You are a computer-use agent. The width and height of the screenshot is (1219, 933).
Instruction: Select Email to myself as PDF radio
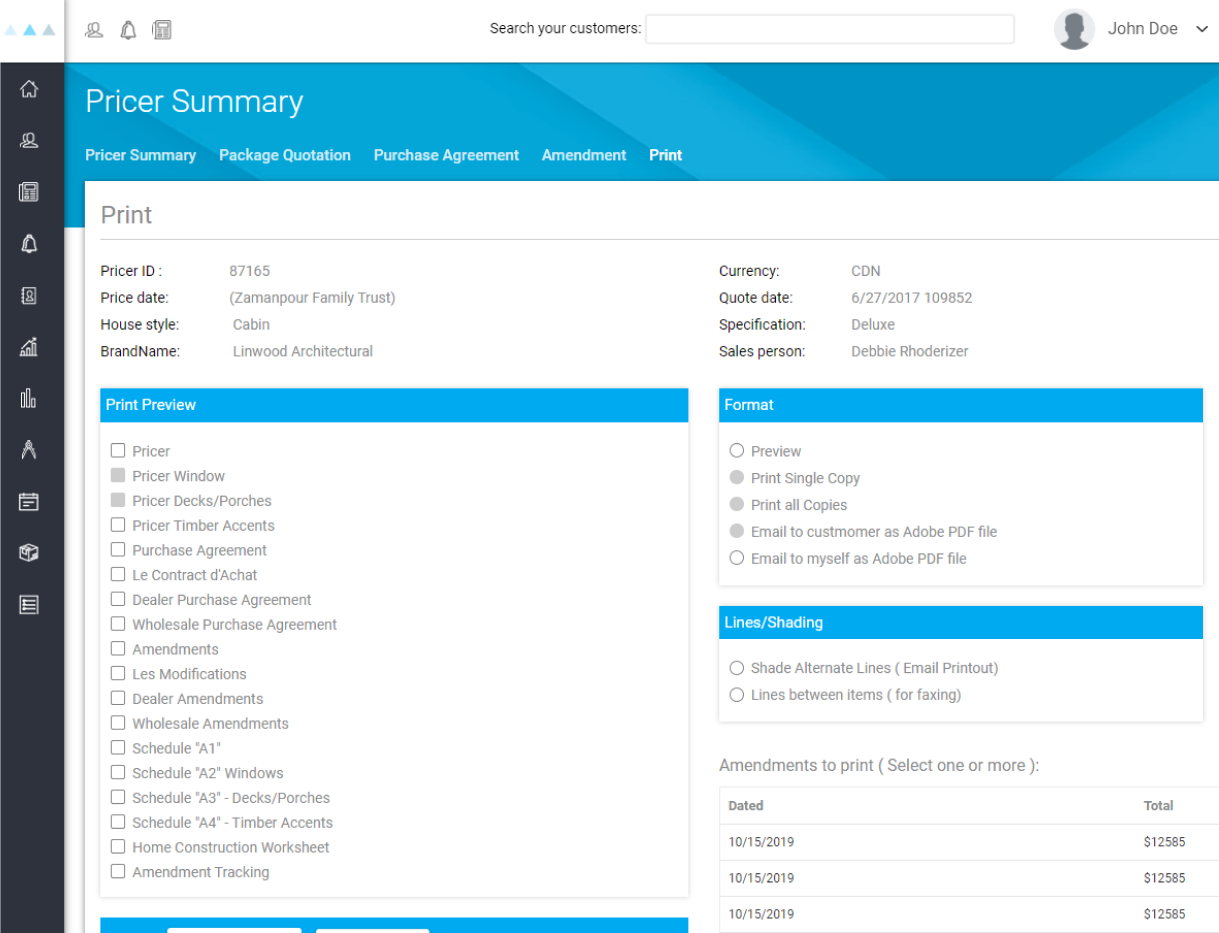coord(737,558)
